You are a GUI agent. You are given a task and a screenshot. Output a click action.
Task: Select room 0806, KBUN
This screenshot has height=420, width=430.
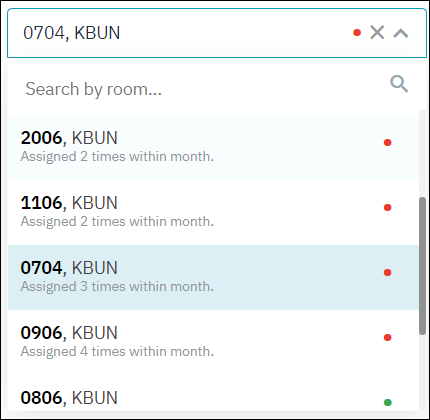coord(213,393)
